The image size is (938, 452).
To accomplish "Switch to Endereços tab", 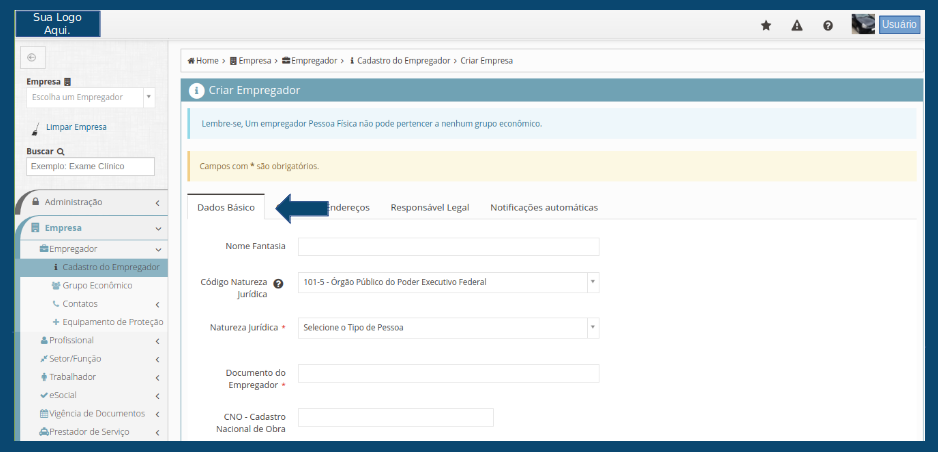I will pyautogui.click(x=348, y=207).
